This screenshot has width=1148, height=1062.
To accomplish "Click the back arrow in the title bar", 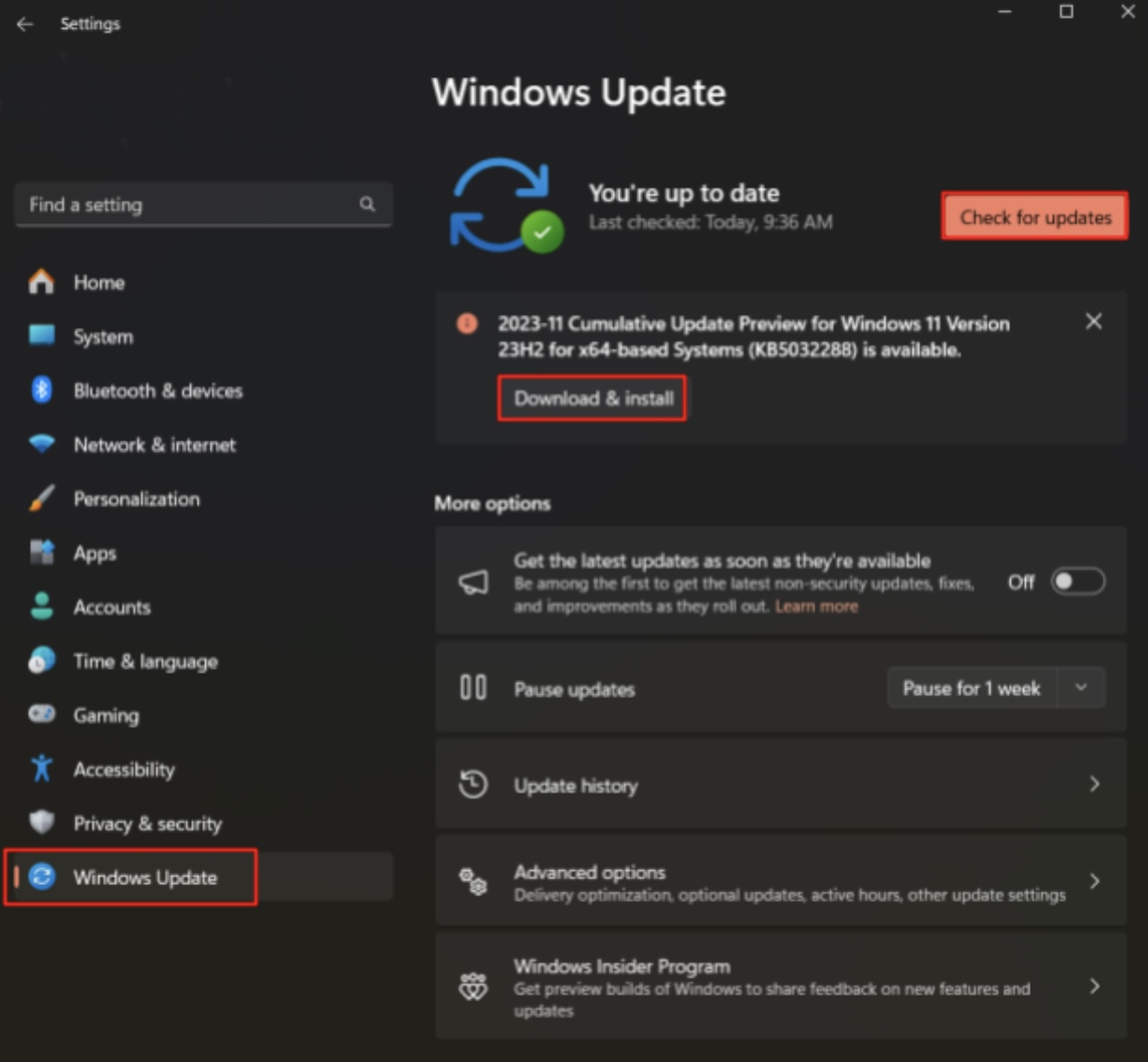I will (25, 24).
